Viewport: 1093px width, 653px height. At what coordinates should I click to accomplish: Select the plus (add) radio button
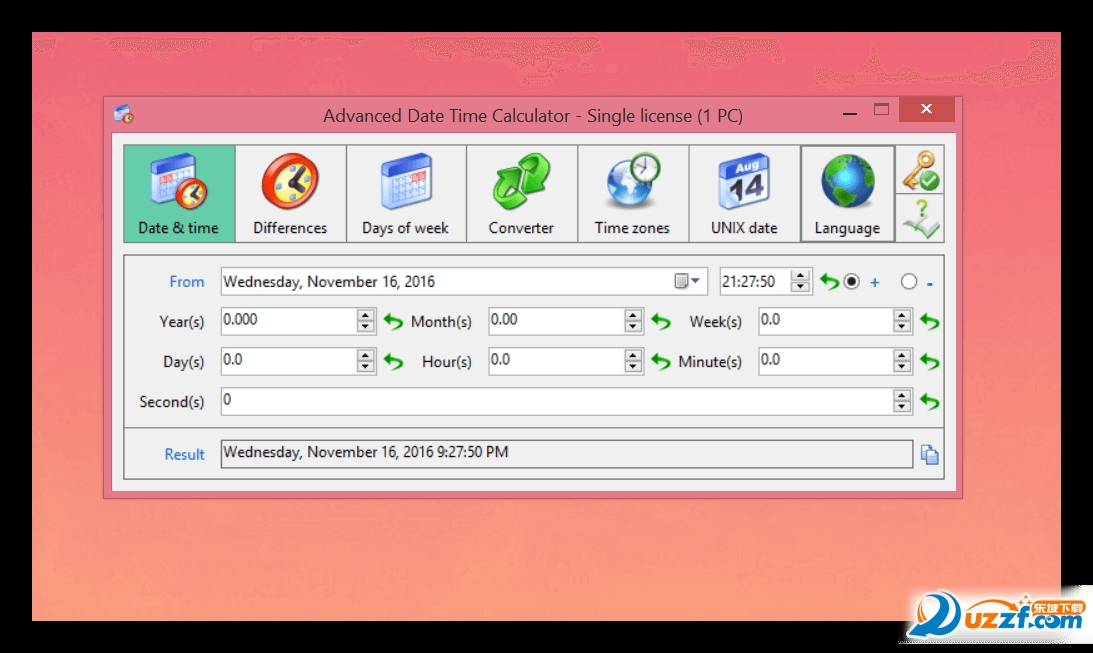tap(851, 282)
